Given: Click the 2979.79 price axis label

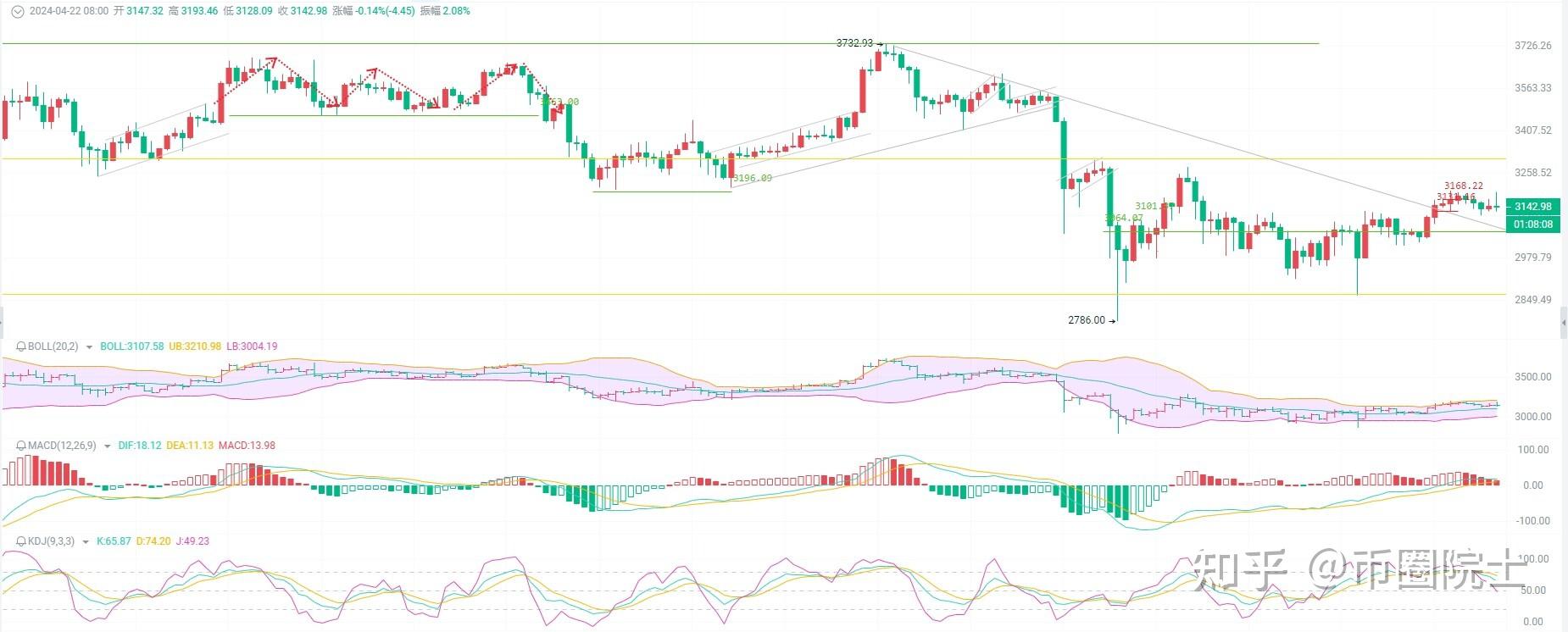Looking at the screenshot, I should [x=1532, y=258].
